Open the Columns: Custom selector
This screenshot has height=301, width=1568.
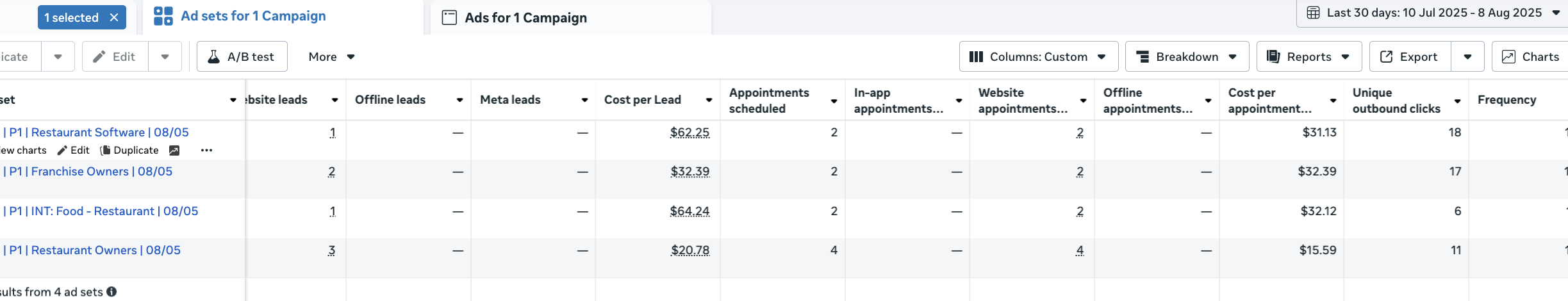pos(1038,57)
